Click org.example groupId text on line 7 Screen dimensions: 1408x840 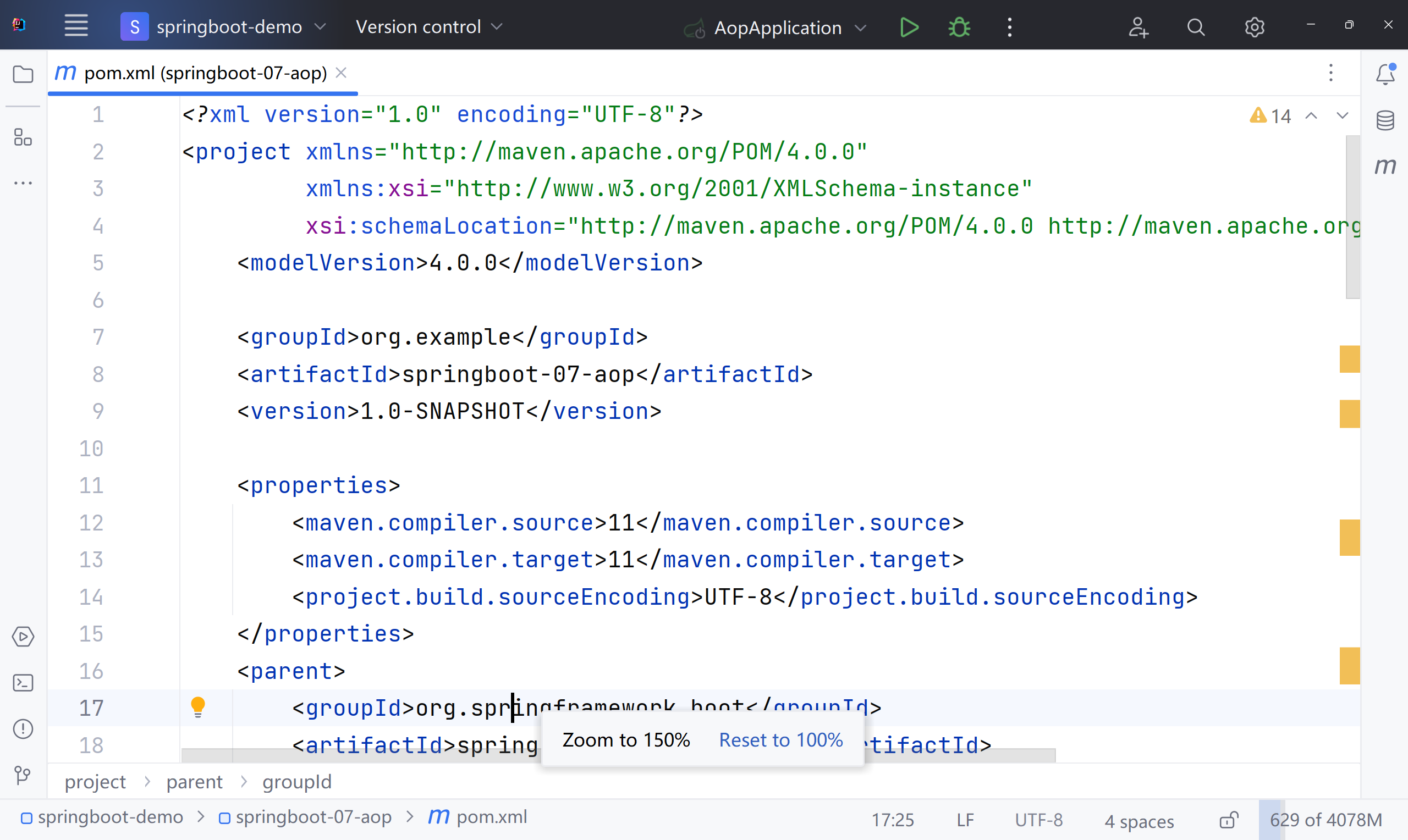[437, 338]
